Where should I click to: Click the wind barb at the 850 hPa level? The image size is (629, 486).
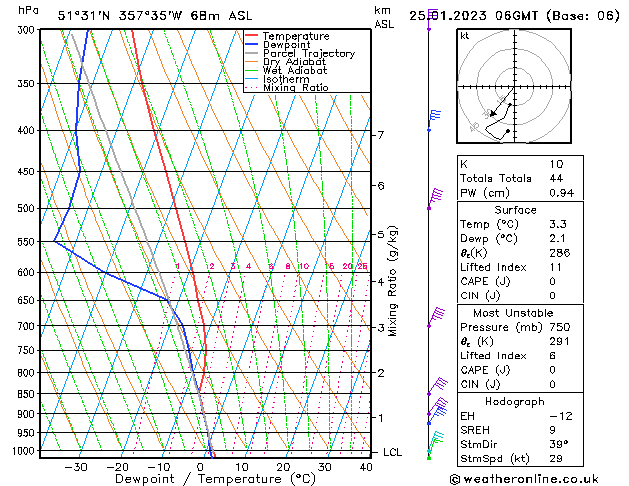click(x=437, y=386)
